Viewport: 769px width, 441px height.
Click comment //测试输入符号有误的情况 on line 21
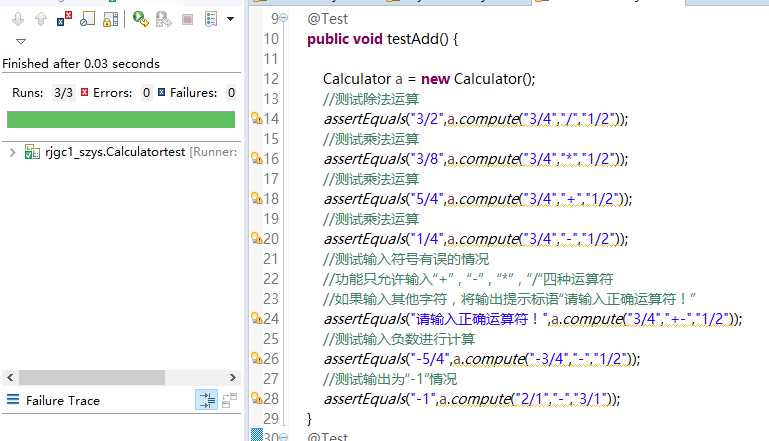tap(406, 259)
